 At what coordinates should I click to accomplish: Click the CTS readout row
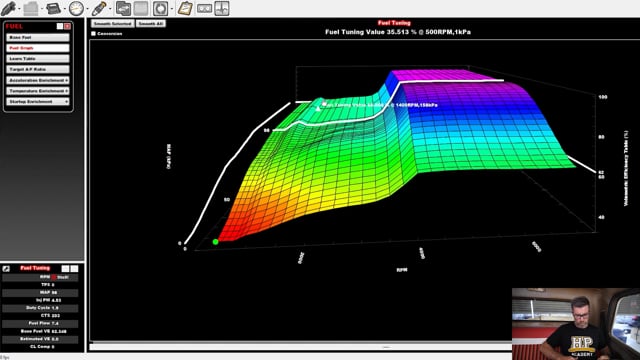coord(40,316)
